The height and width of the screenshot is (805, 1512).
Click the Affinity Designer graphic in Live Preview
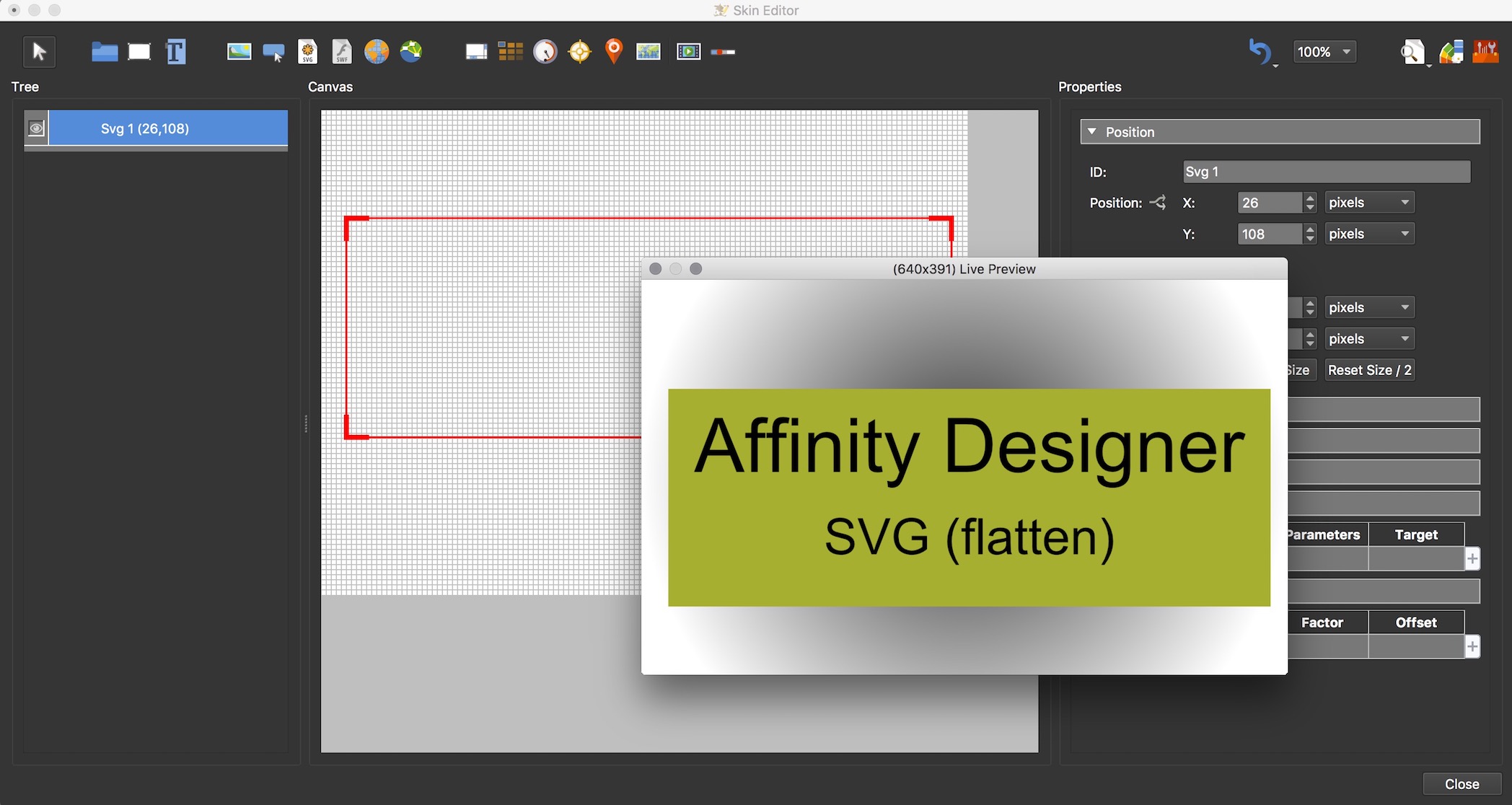pyautogui.click(x=969, y=498)
